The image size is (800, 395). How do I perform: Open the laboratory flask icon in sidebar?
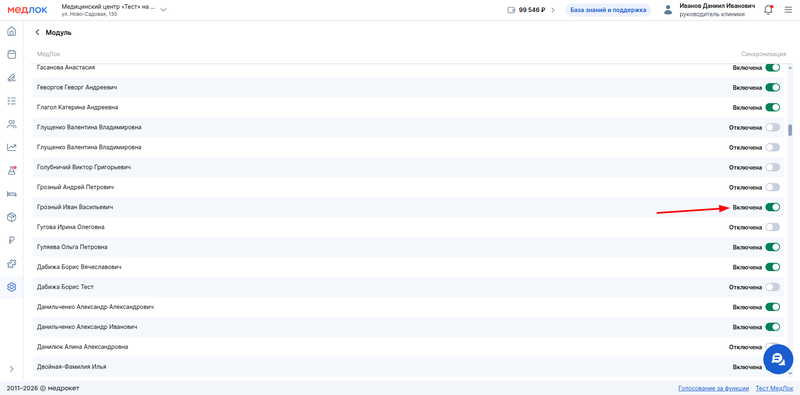(11, 171)
